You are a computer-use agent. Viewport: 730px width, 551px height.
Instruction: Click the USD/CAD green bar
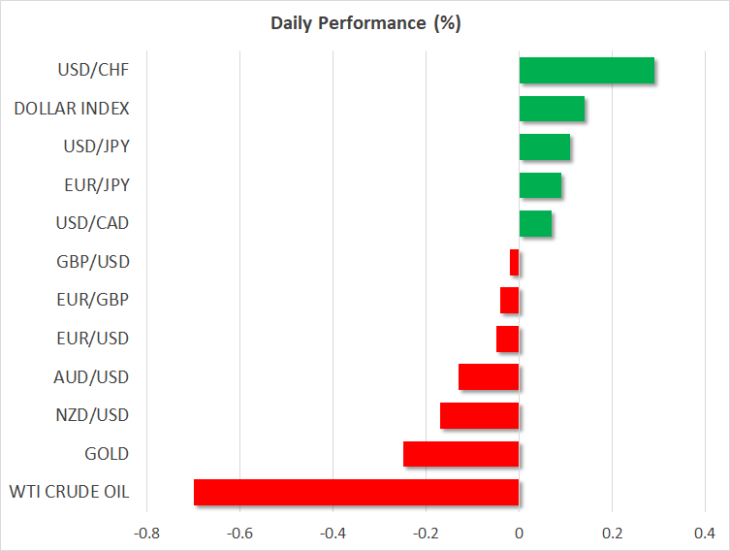(x=536, y=224)
